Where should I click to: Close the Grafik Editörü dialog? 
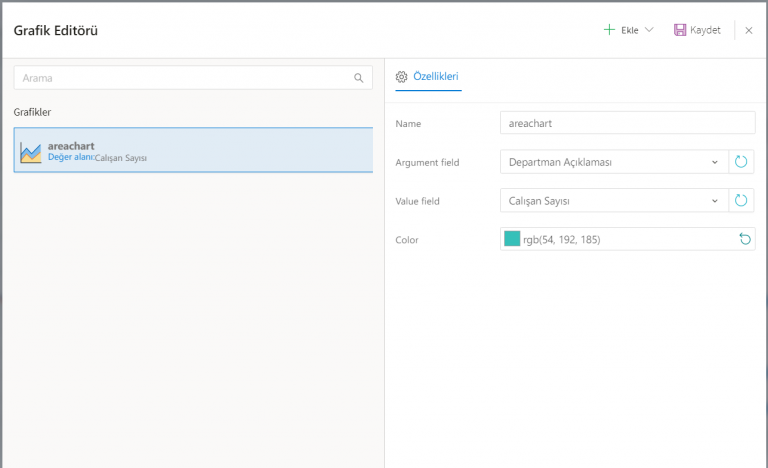pyautogui.click(x=749, y=30)
